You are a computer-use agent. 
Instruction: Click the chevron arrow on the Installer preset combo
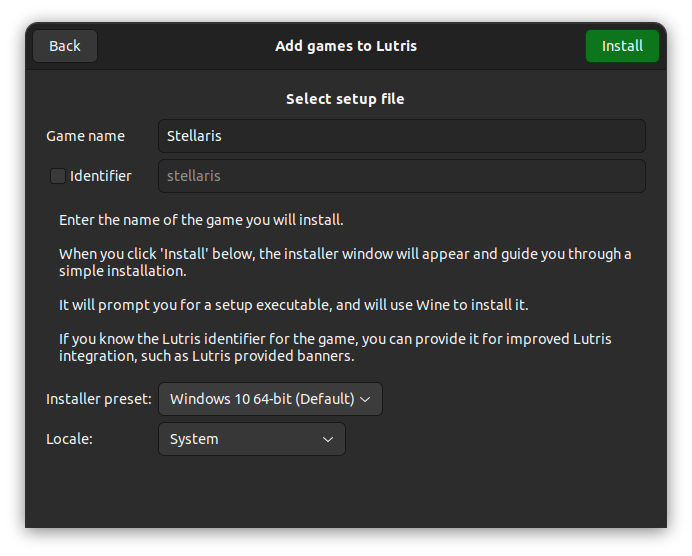tap(365, 399)
